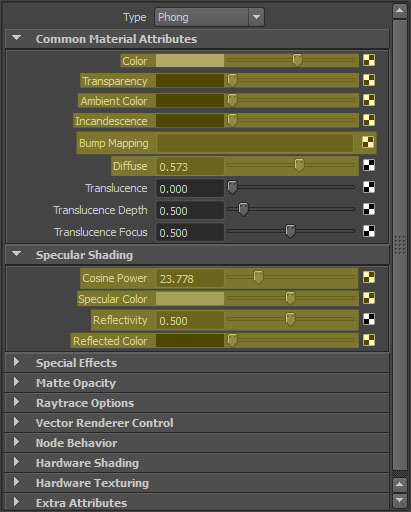411x512 pixels.
Task: Click the map icon beside Translucence Depth
Action: 369,209
